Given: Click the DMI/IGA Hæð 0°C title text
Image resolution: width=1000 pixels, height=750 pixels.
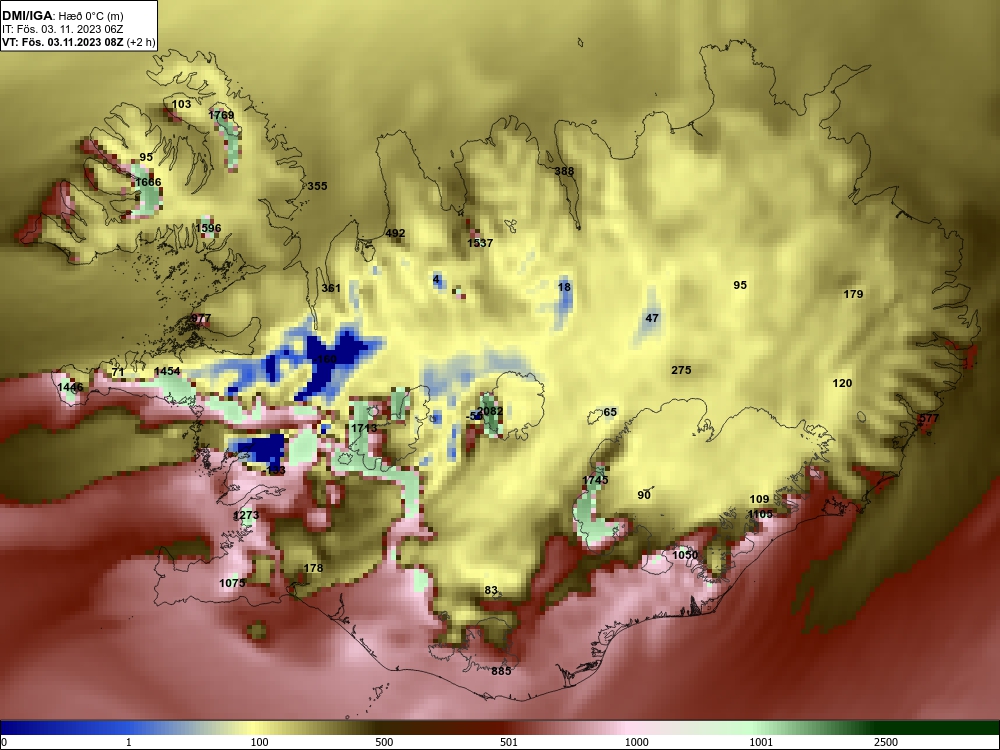Looking at the screenshot, I should pyautogui.click(x=62, y=15).
